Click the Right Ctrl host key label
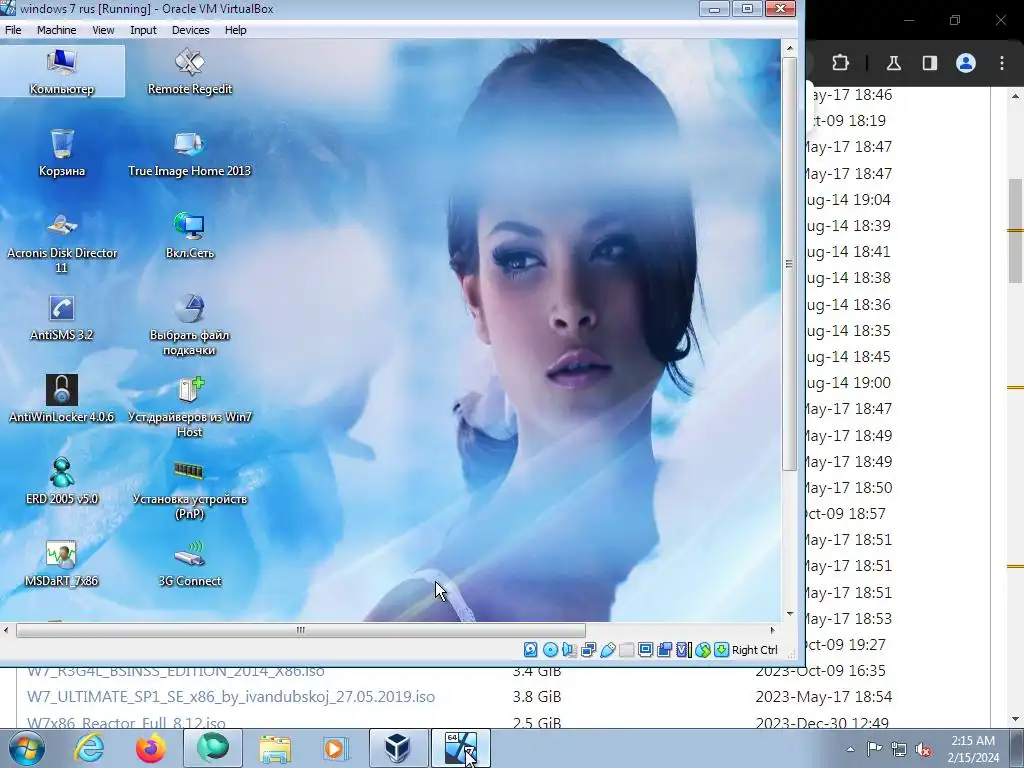Viewport: 1024px width, 768px height. pyautogui.click(x=754, y=650)
